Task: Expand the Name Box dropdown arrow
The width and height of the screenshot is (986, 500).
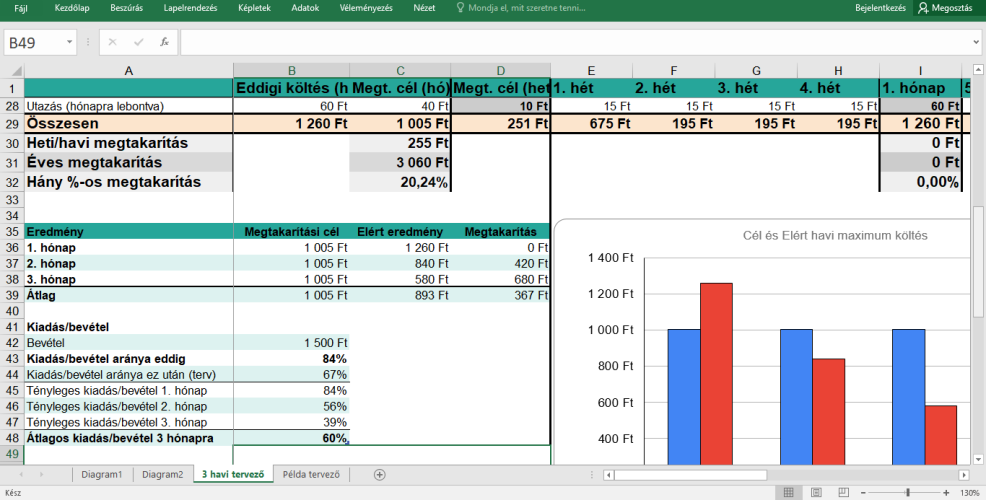Action: tap(69, 42)
